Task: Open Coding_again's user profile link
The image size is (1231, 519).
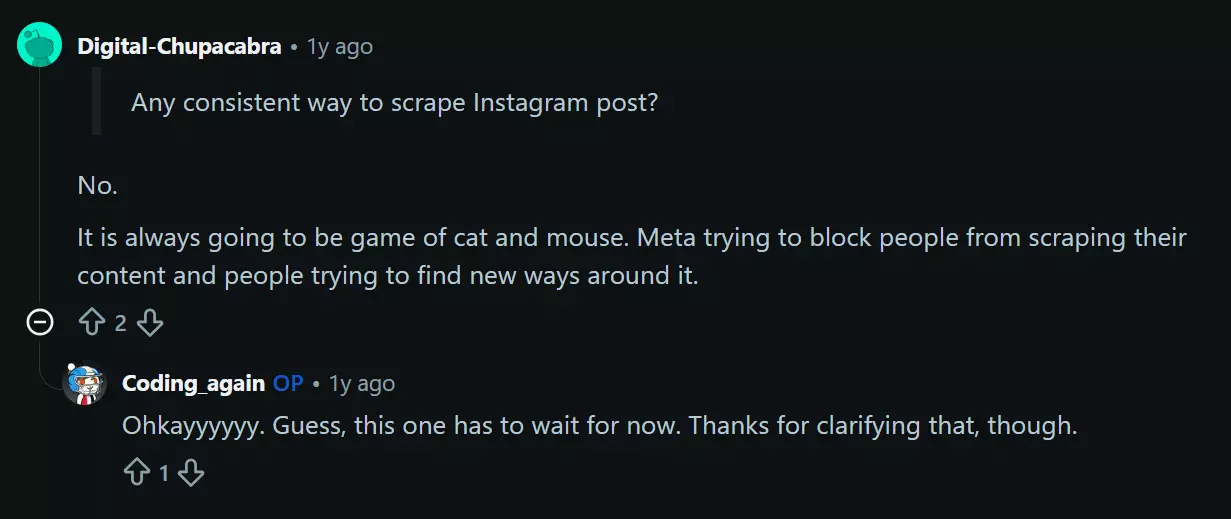Action: pos(193,383)
